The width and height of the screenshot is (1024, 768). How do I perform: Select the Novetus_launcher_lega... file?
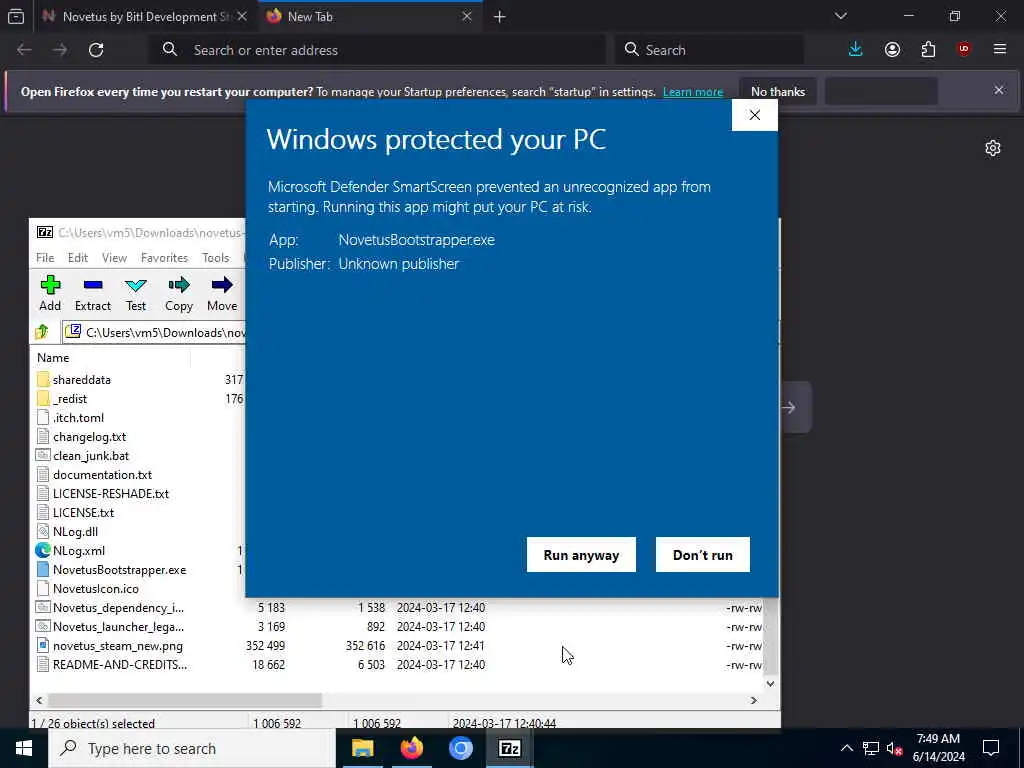pos(118,626)
